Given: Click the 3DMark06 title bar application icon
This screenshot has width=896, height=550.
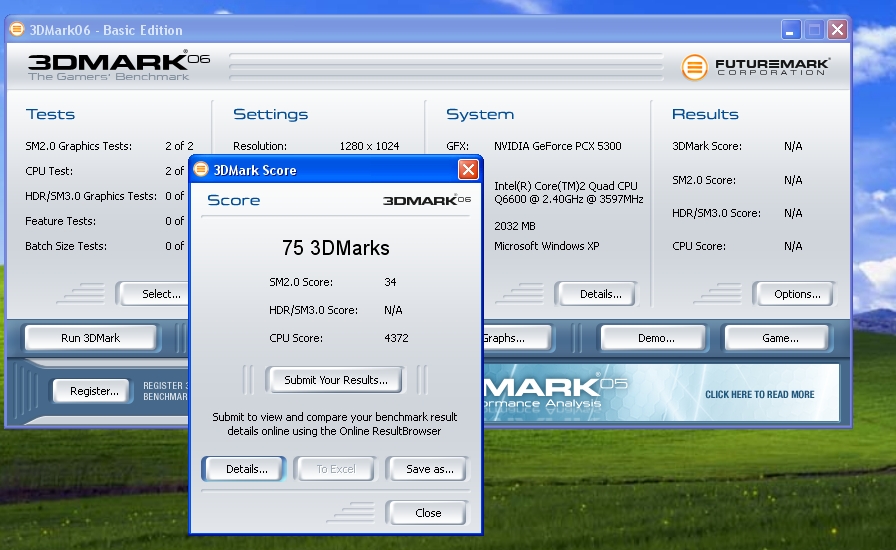Looking at the screenshot, I should click(x=17, y=29).
